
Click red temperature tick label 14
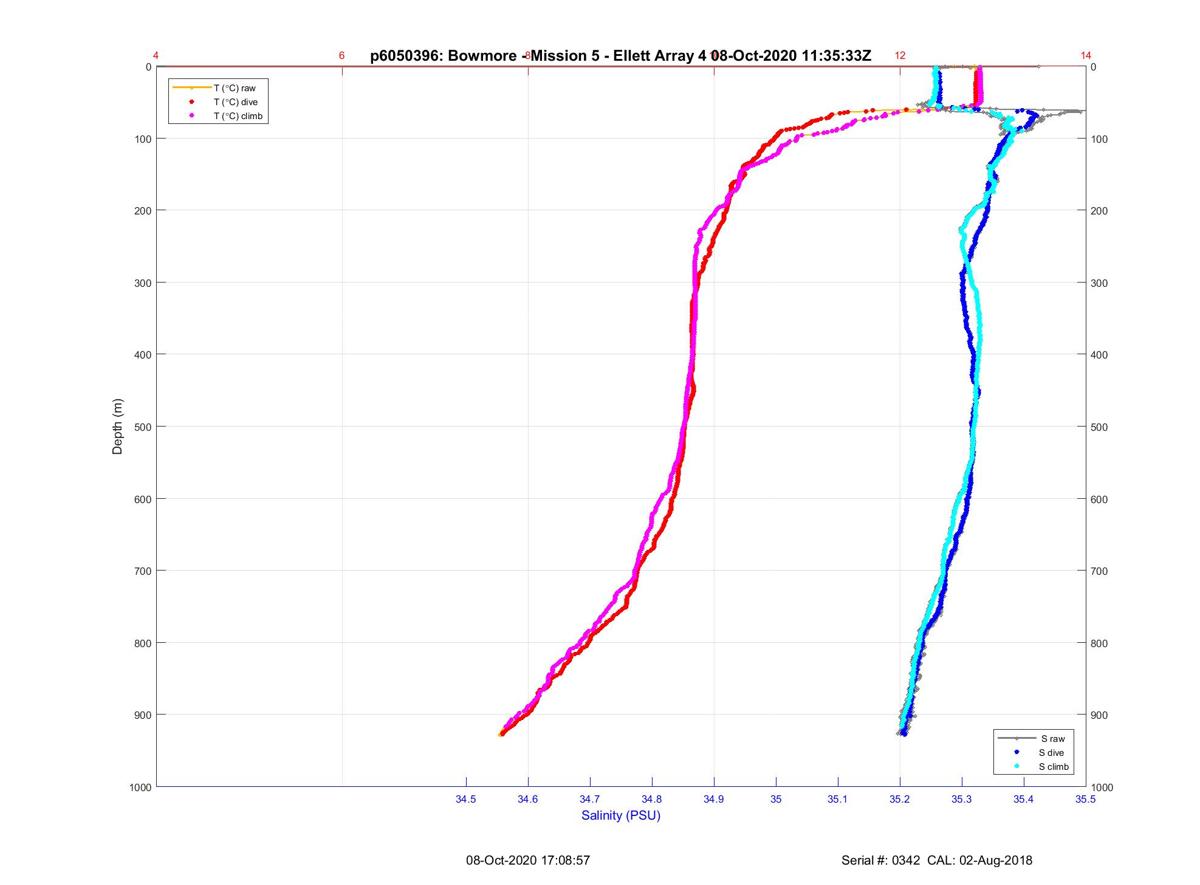pyautogui.click(x=1086, y=56)
